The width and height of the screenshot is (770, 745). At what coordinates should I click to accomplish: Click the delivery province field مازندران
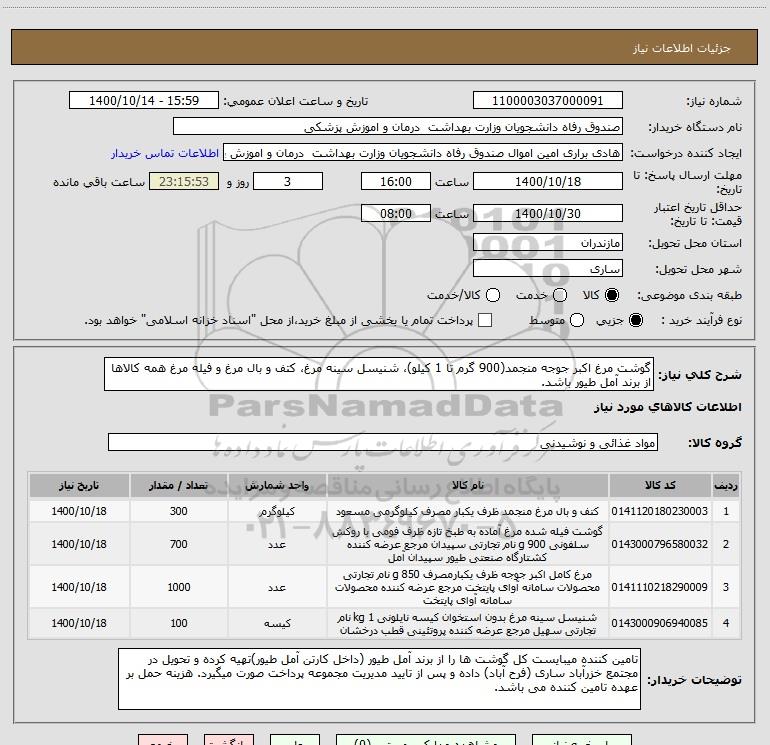click(548, 243)
